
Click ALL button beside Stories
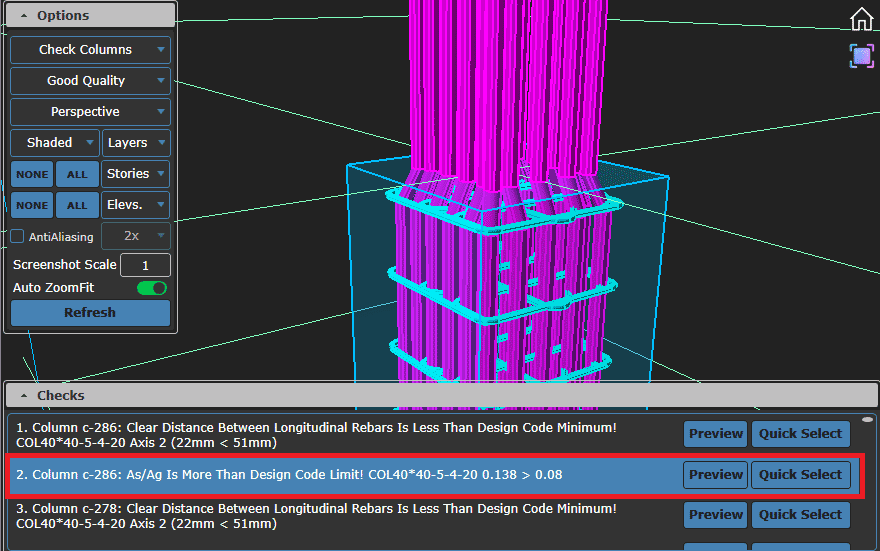coord(77,174)
